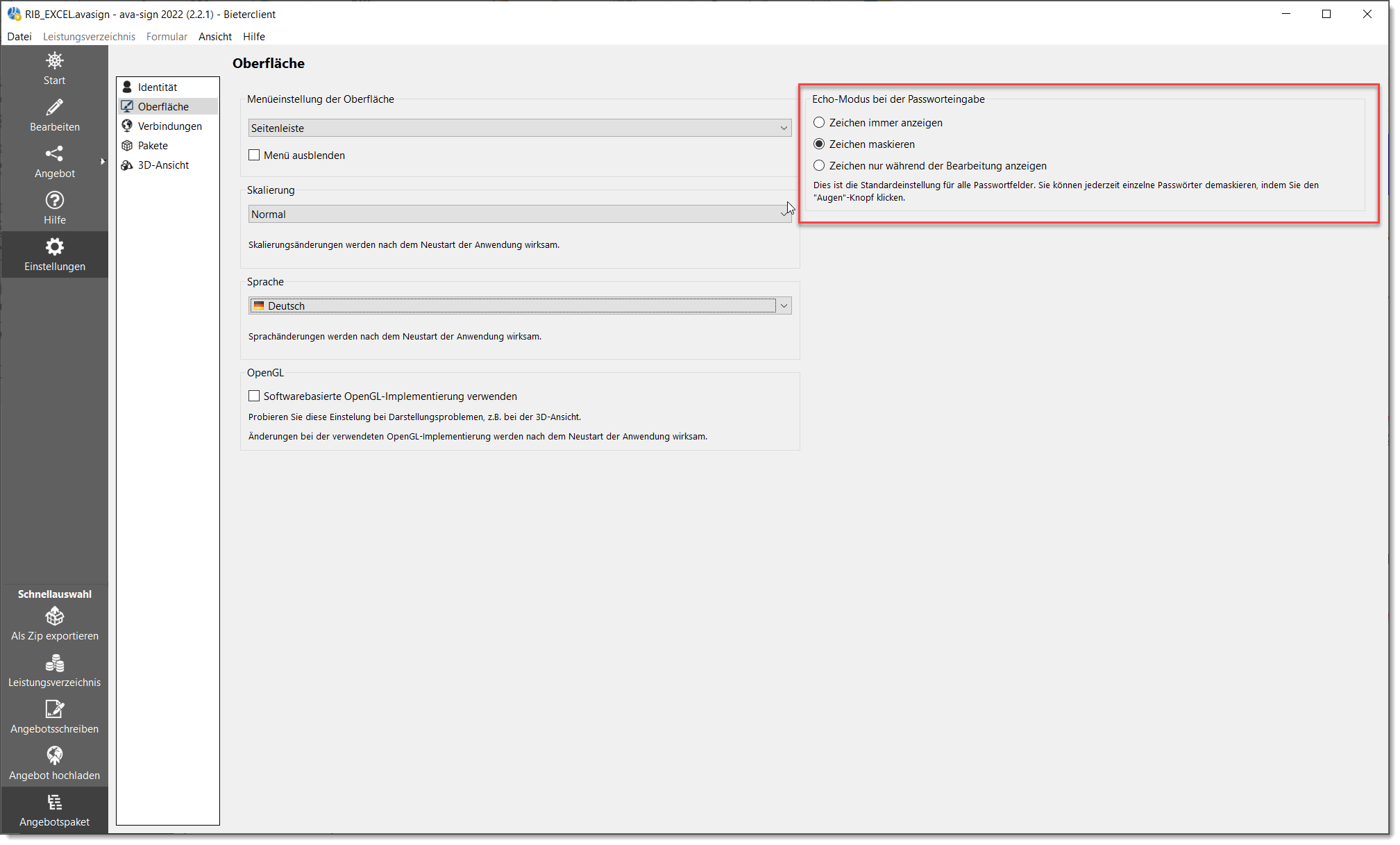Click the Schnellauswahl heading
Image resolution: width=1400 pixels, height=845 pixels.
coord(54,594)
